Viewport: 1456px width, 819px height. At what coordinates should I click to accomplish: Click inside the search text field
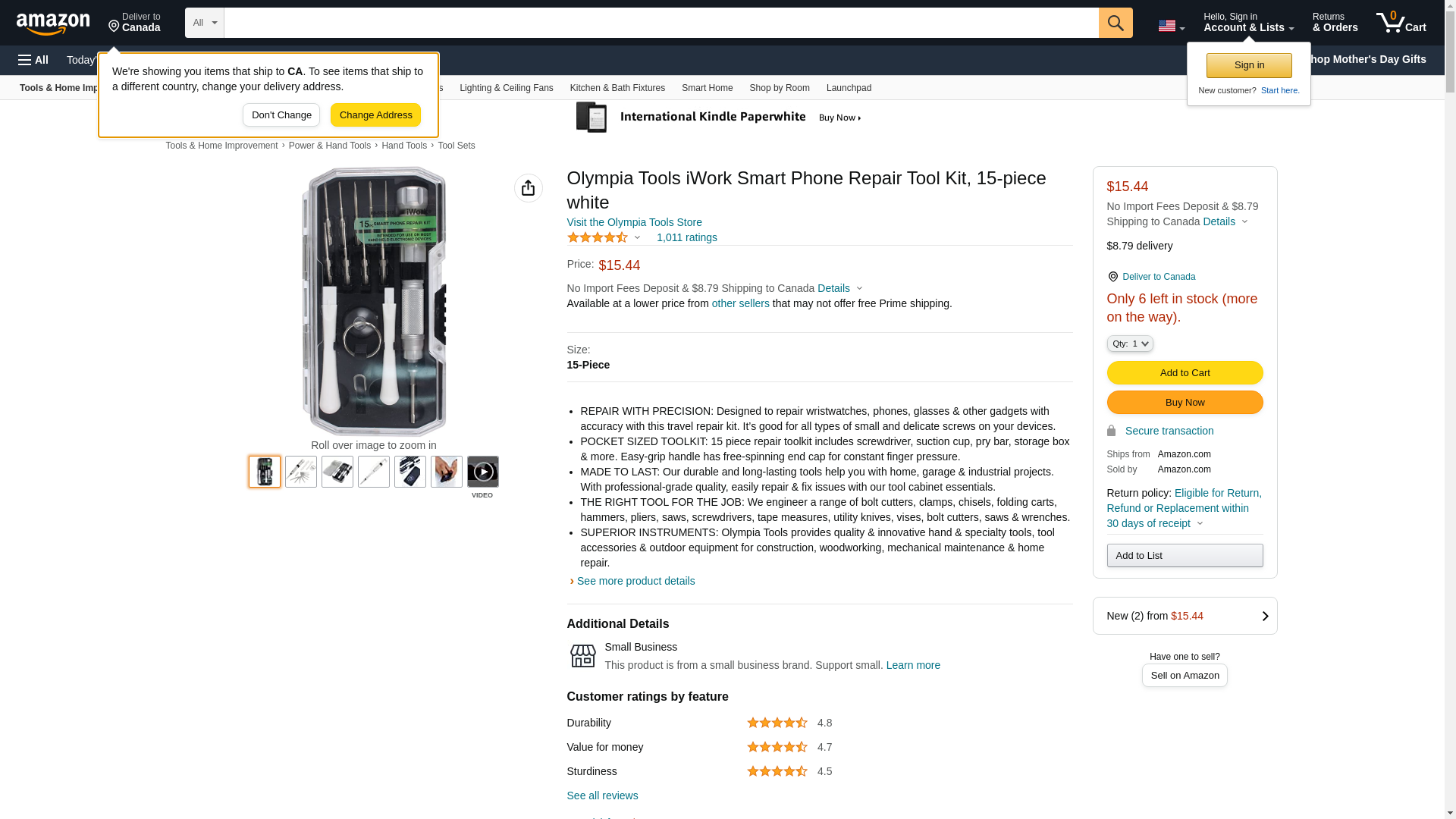click(660, 23)
